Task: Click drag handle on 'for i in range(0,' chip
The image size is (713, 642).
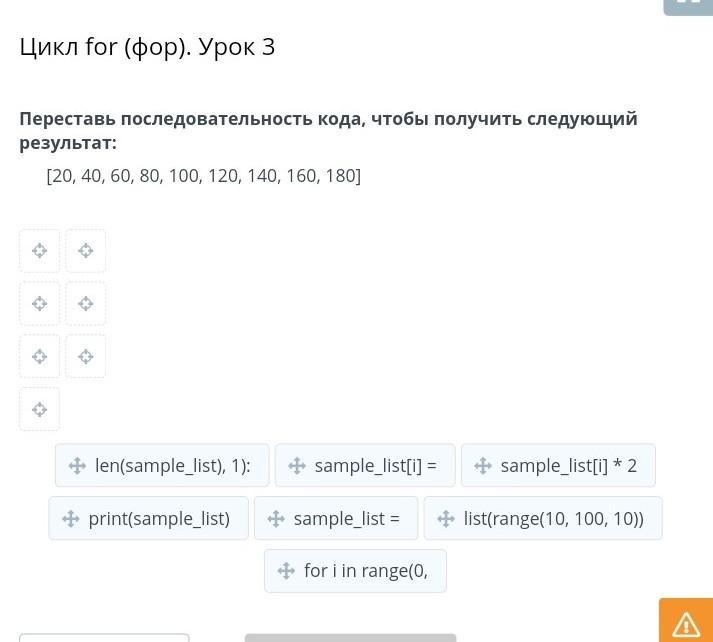Action: click(286, 571)
